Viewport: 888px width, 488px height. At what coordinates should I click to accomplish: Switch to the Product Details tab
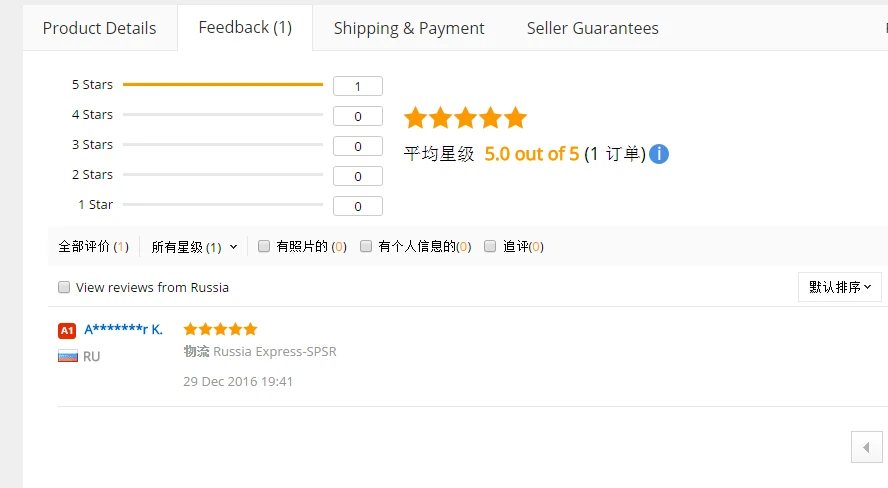pos(100,28)
